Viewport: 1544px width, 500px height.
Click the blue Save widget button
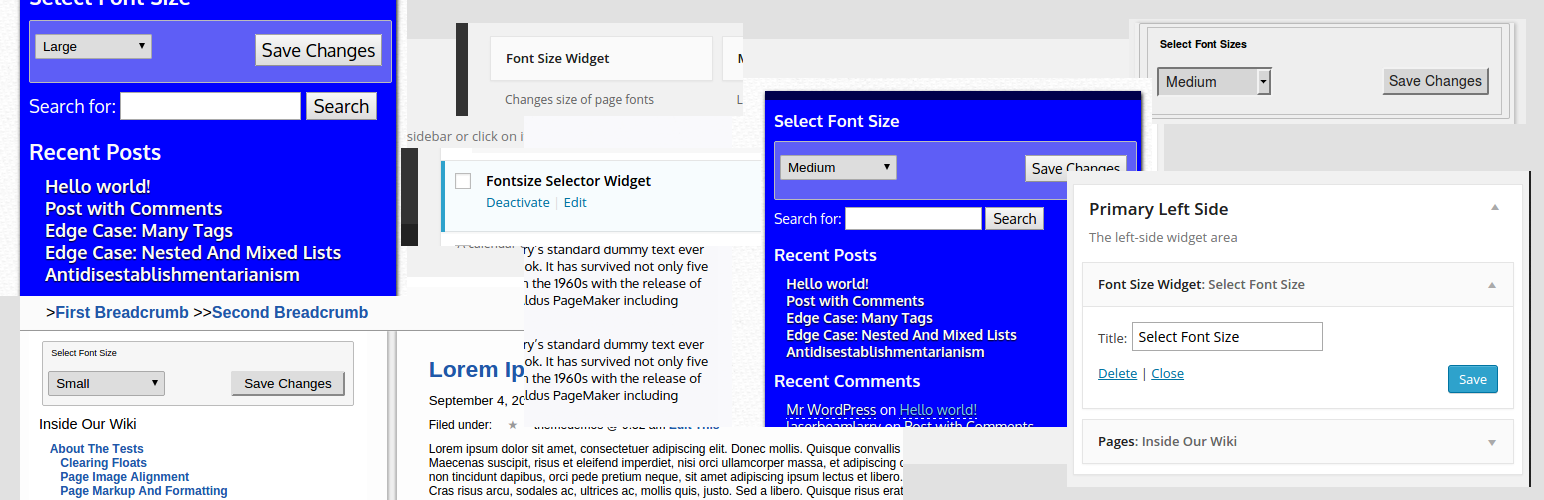pos(1472,379)
